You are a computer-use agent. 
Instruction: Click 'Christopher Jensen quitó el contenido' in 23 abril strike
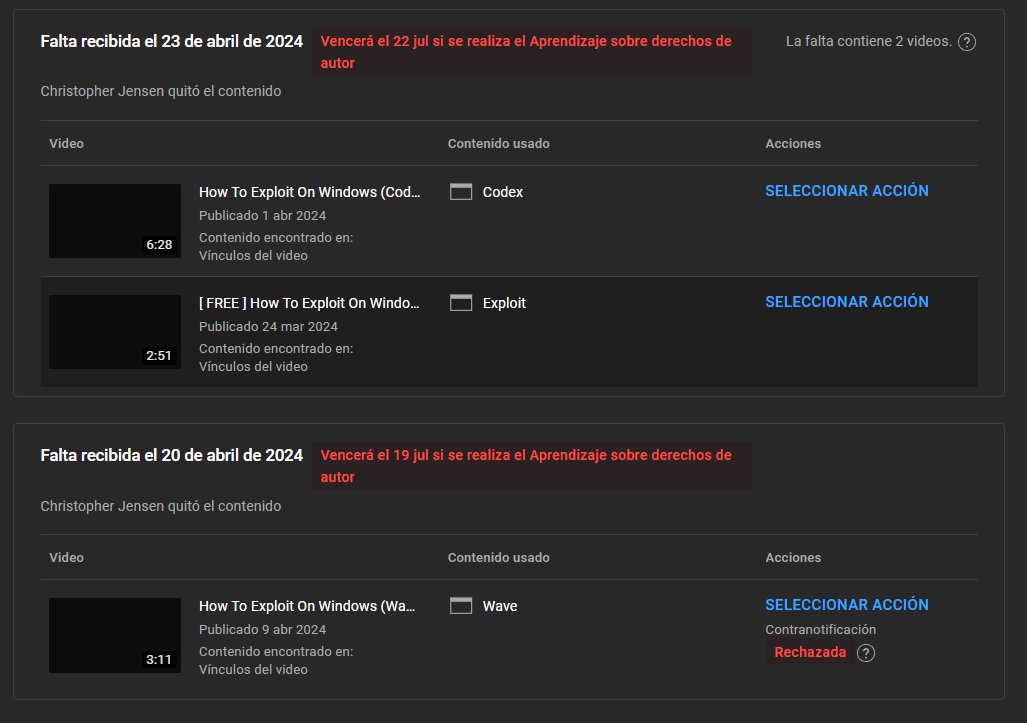pos(160,91)
